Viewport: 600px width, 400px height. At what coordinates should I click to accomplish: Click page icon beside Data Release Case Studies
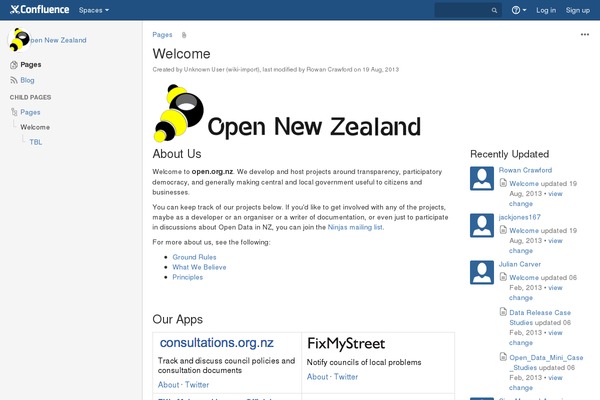point(503,312)
